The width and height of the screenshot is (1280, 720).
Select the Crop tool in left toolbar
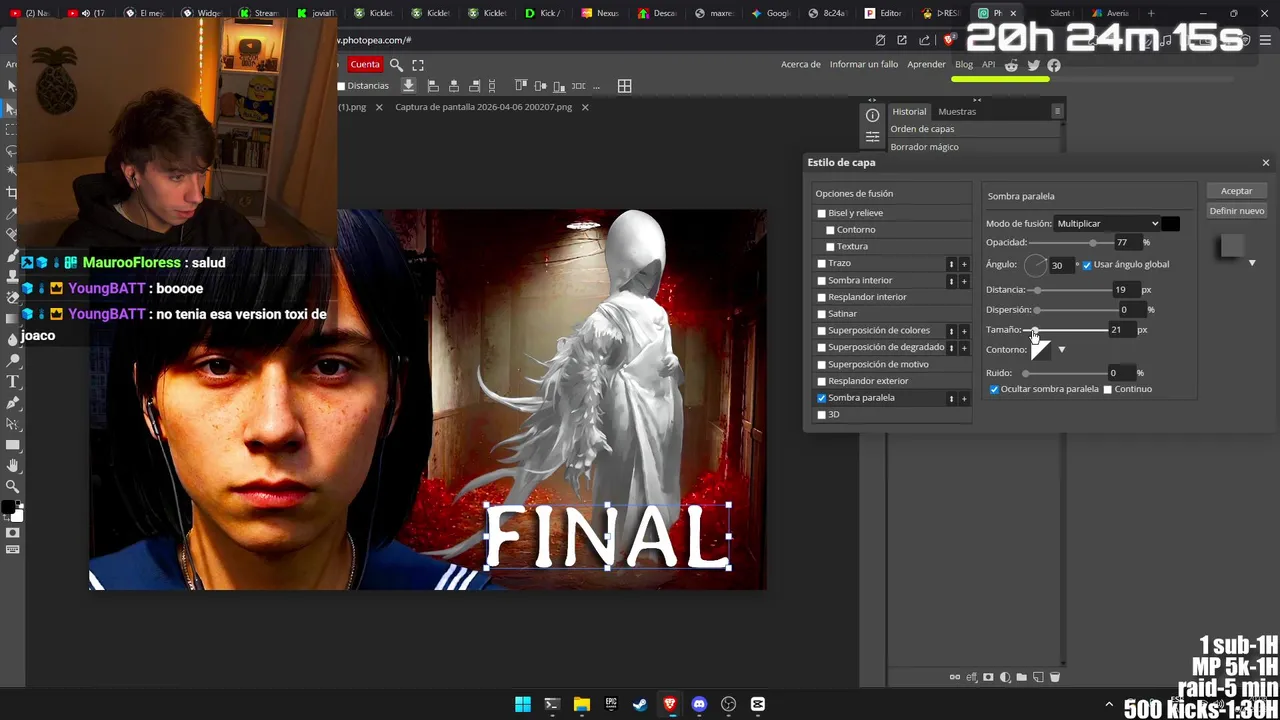(12, 192)
